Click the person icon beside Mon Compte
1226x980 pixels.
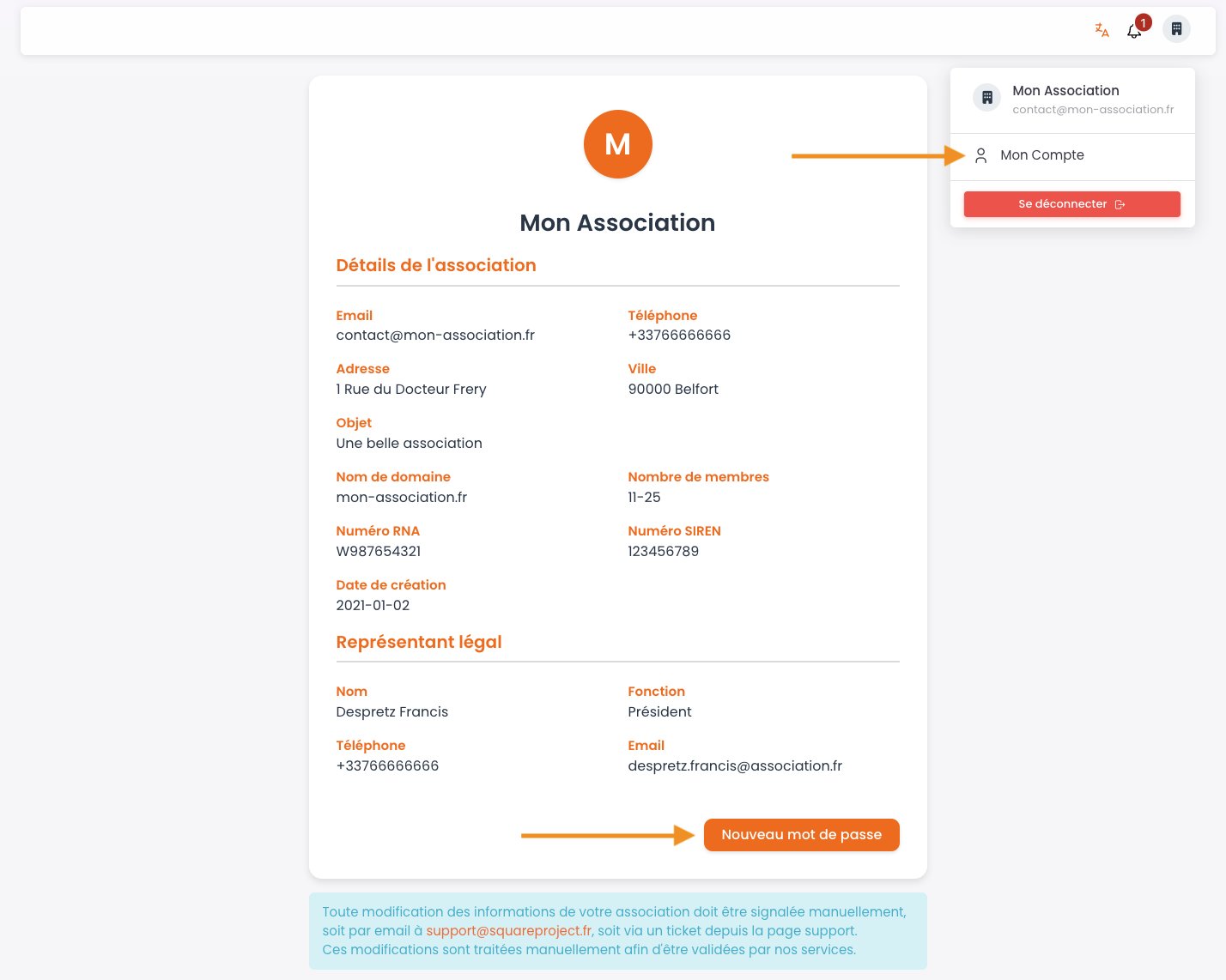click(980, 156)
